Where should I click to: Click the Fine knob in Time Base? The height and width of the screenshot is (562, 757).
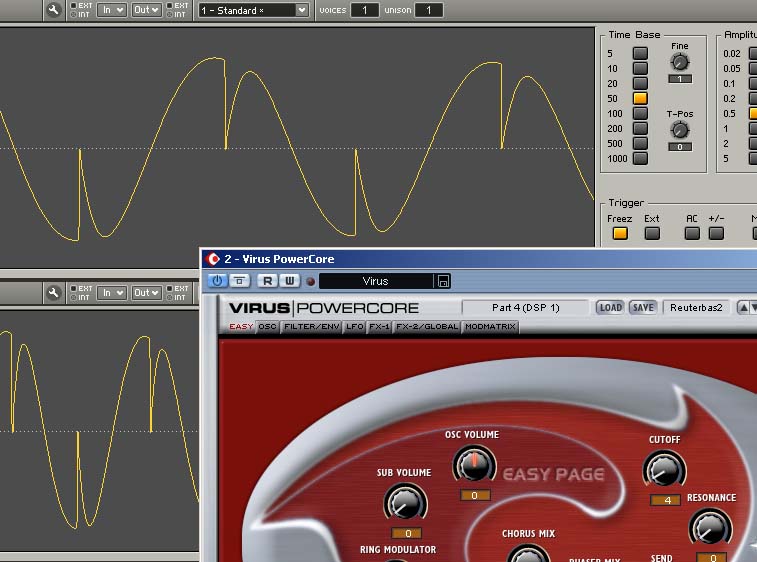pyautogui.click(x=680, y=62)
